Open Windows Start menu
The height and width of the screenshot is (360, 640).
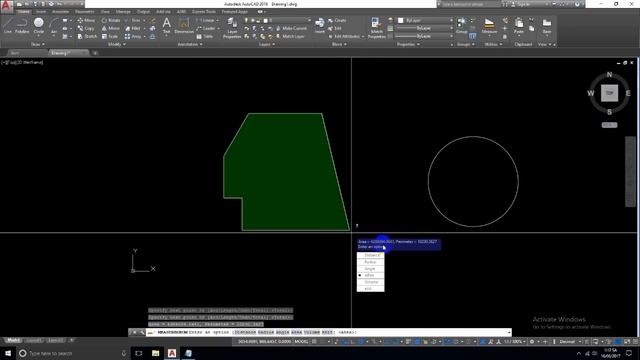(x=8, y=353)
